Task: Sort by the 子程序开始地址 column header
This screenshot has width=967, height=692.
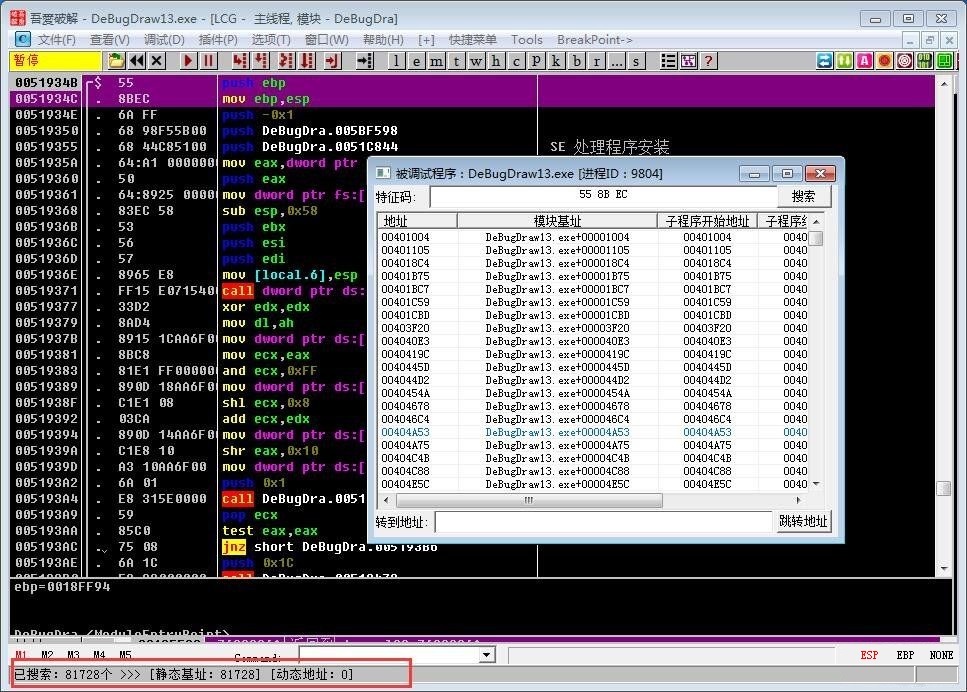Action: 707,221
